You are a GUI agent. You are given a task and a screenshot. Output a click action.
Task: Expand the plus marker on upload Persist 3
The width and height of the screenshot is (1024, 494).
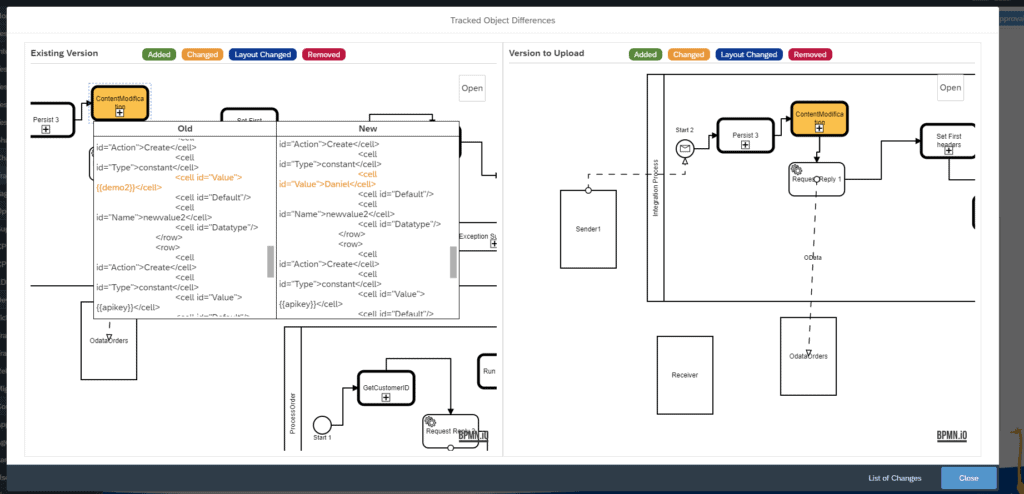[x=745, y=144]
